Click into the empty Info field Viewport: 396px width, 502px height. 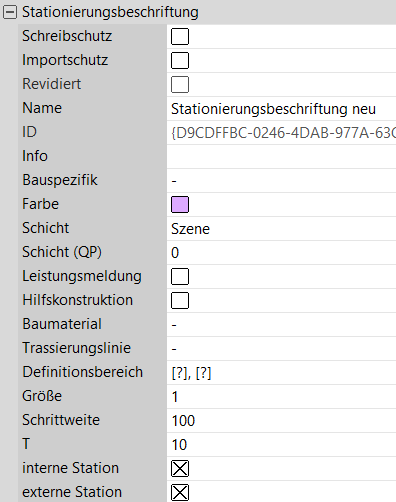pyautogui.click(x=281, y=157)
